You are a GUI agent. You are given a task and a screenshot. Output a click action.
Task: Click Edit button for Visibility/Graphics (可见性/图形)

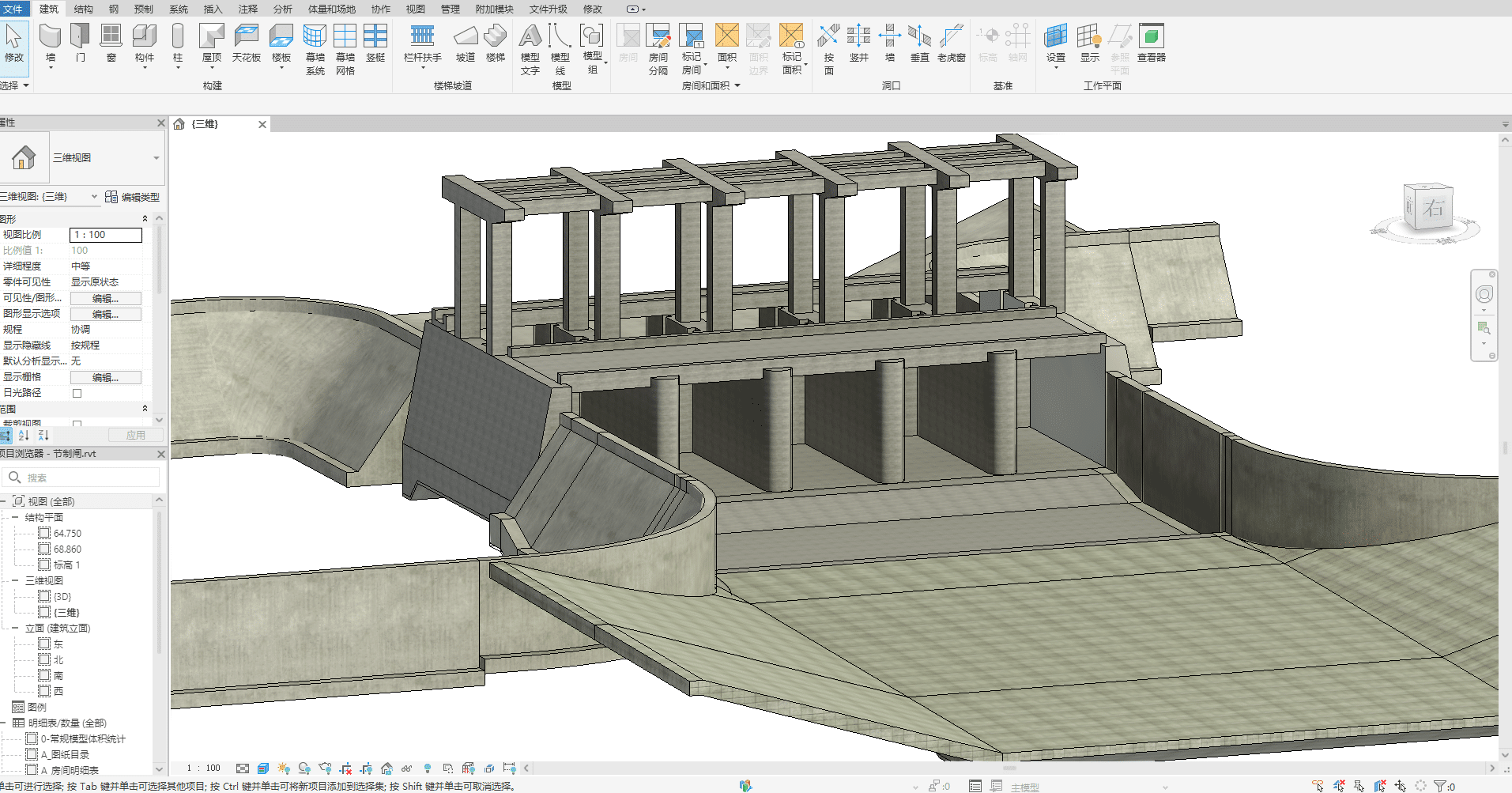pos(105,298)
